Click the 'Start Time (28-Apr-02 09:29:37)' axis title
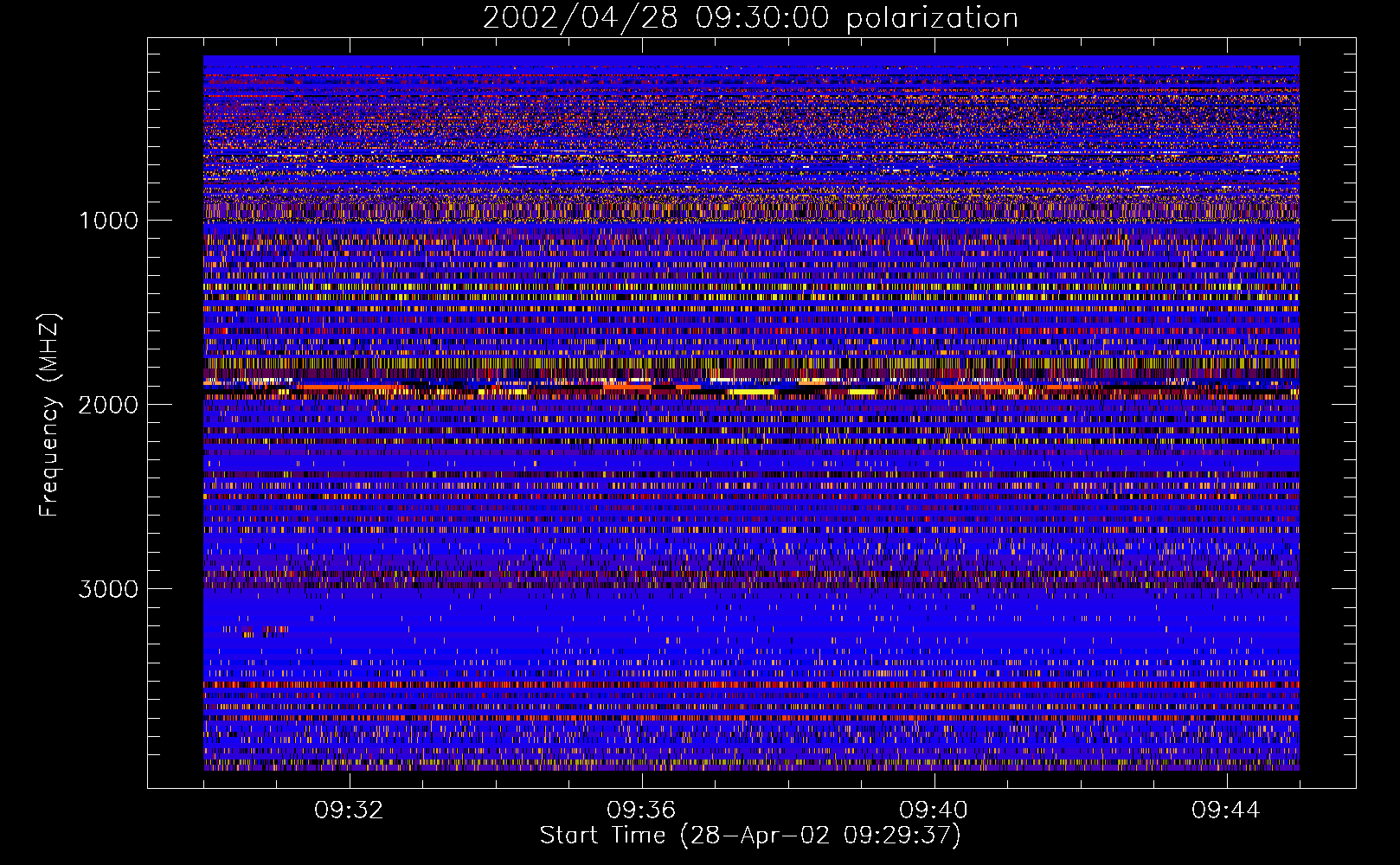Image resolution: width=1400 pixels, height=865 pixels. click(750, 836)
